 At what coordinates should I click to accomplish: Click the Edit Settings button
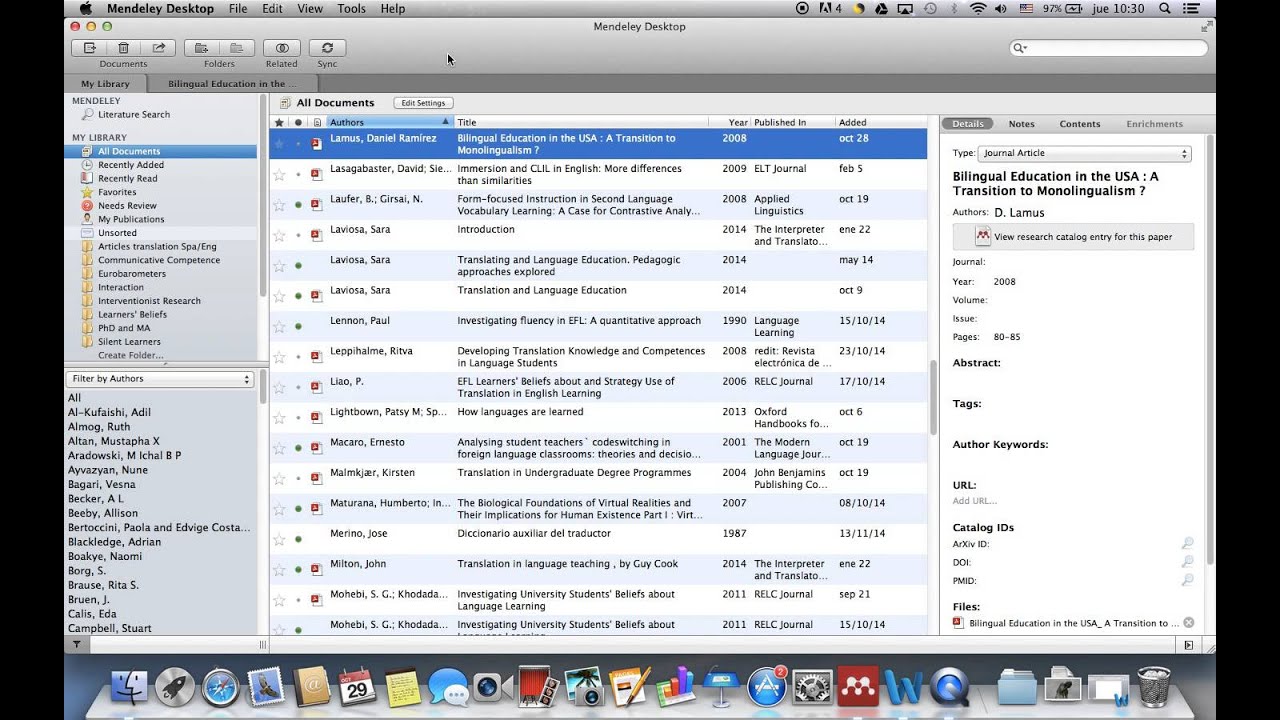click(x=423, y=103)
